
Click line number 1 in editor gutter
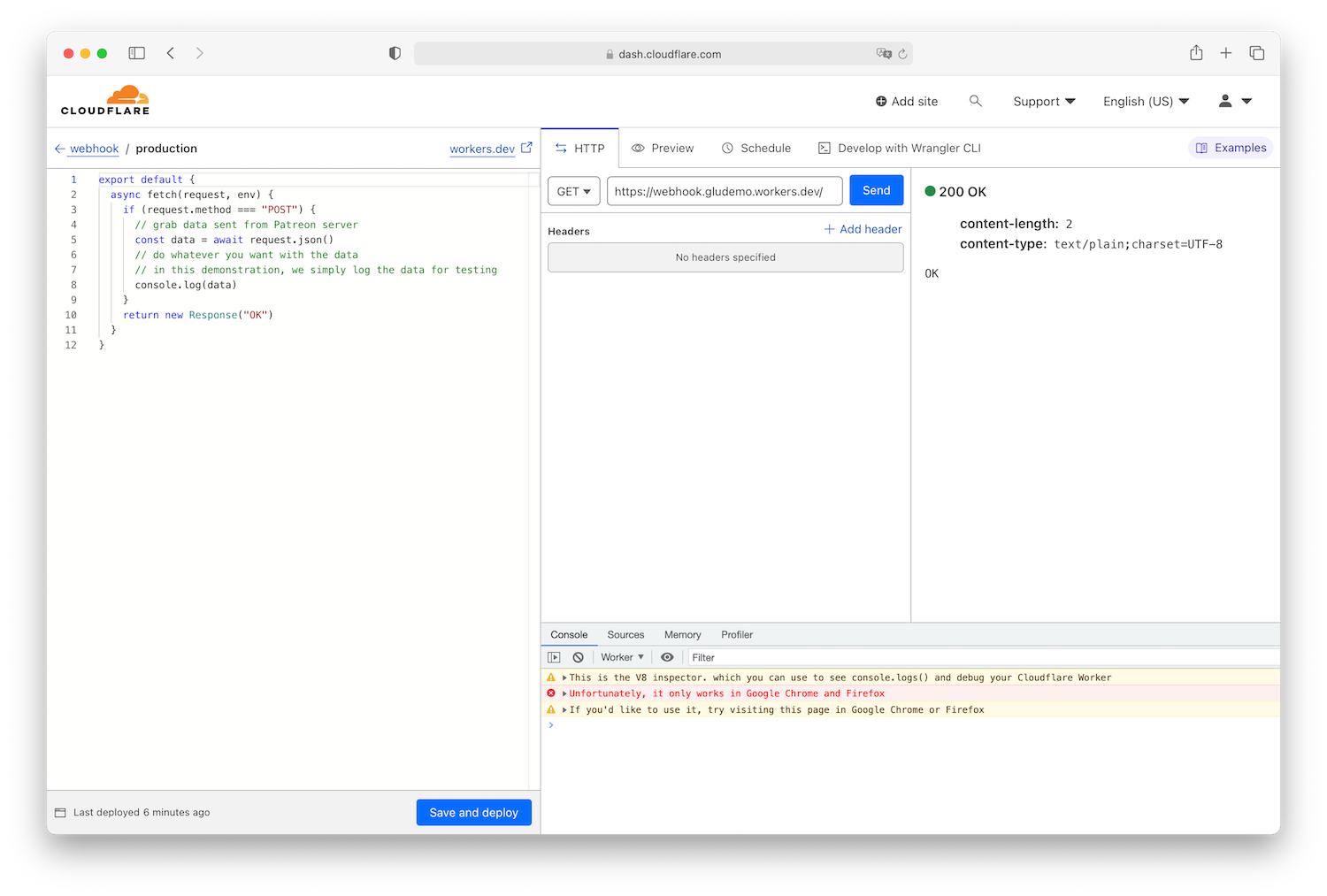pyautogui.click(x=73, y=180)
